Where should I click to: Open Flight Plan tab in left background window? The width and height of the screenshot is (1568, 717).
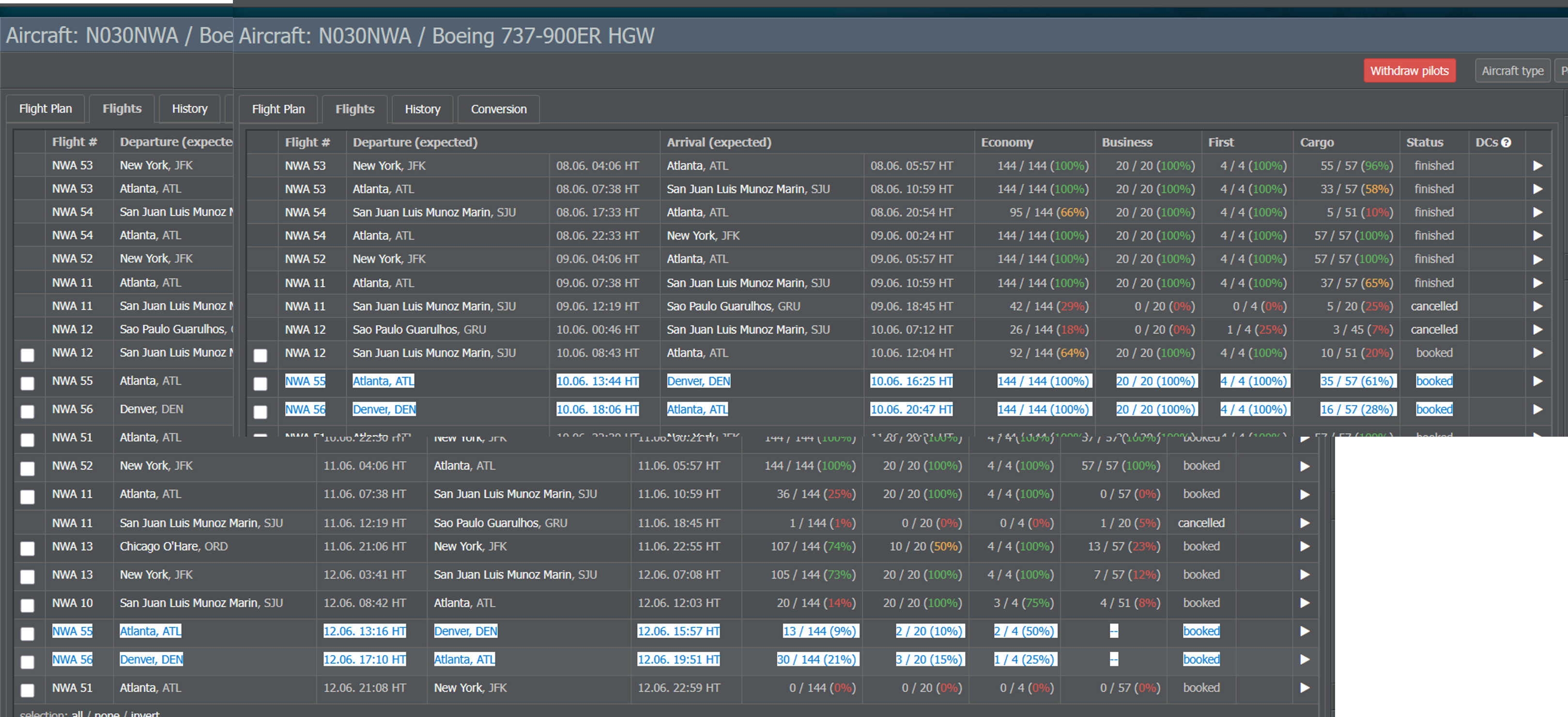click(46, 109)
